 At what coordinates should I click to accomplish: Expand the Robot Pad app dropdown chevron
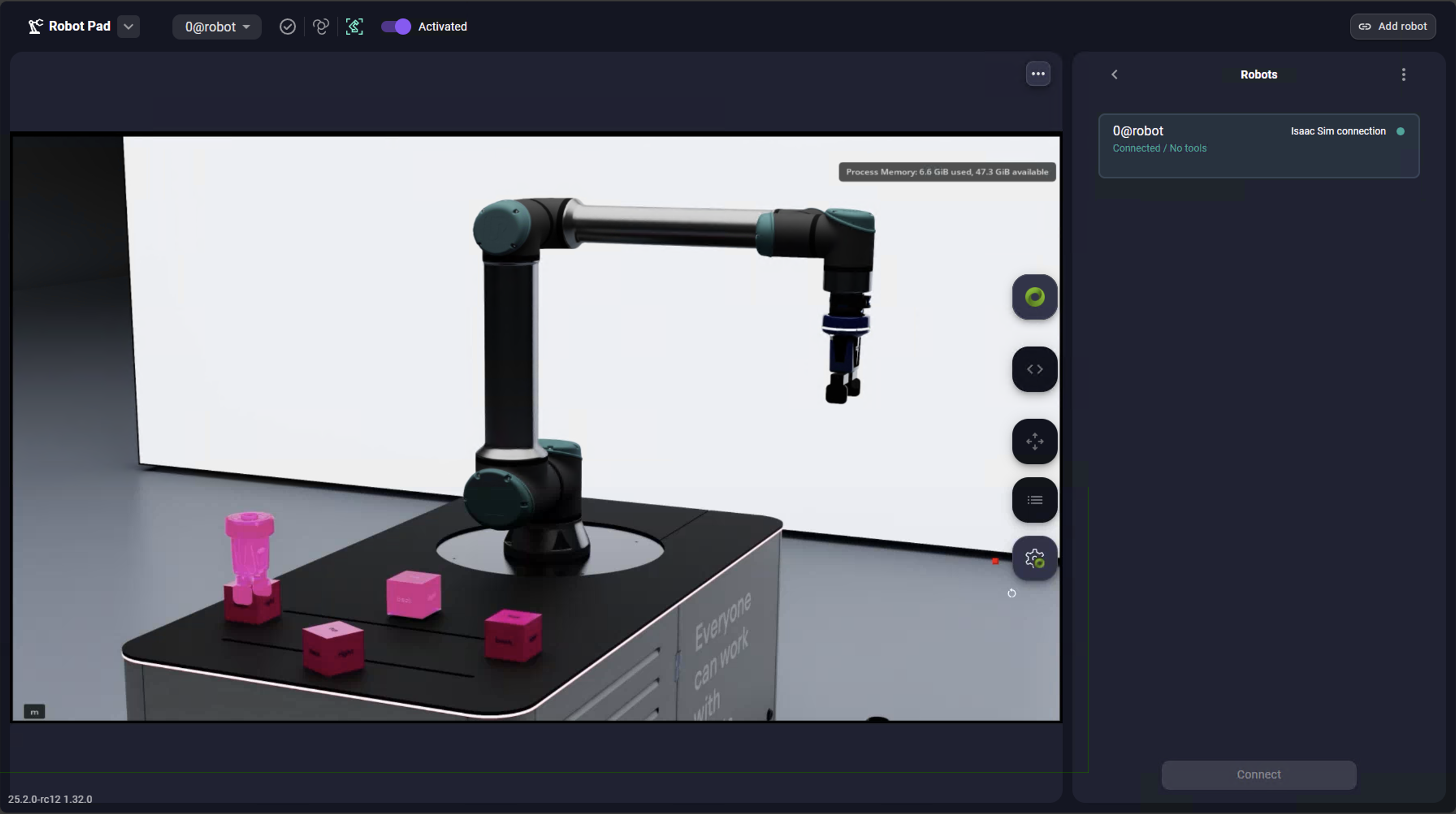[x=128, y=26]
